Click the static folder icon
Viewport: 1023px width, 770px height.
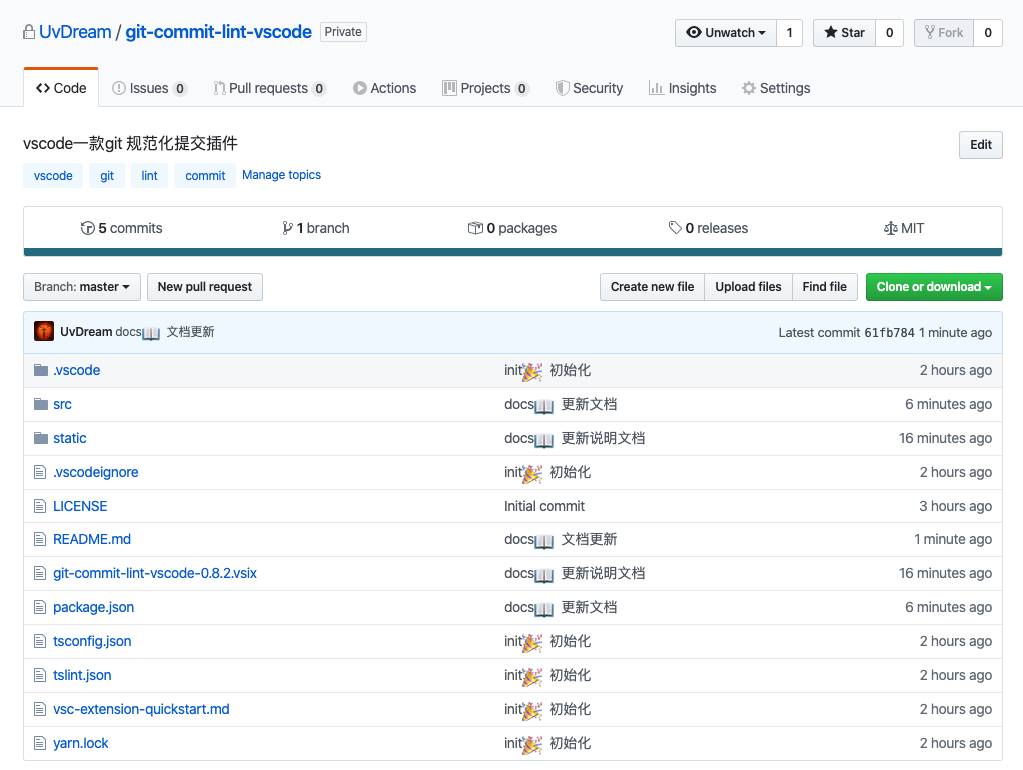point(41,438)
